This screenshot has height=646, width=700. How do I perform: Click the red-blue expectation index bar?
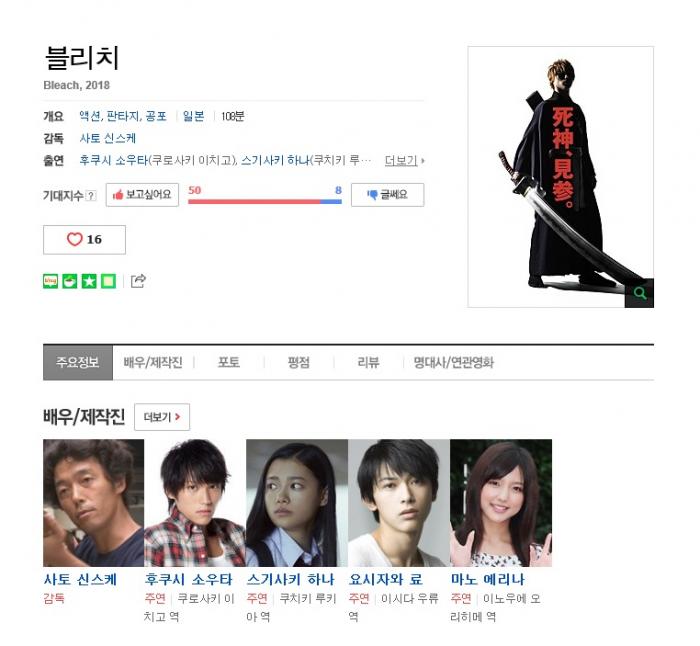pyautogui.click(x=265, y=202)
